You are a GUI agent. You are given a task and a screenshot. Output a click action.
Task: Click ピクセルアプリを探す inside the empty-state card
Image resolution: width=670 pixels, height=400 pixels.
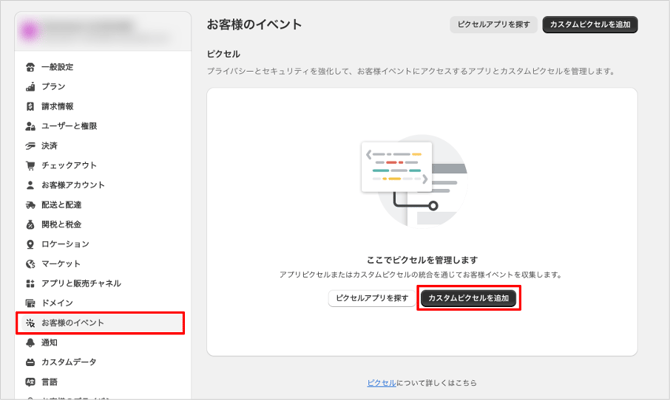[x=372, y=298]
